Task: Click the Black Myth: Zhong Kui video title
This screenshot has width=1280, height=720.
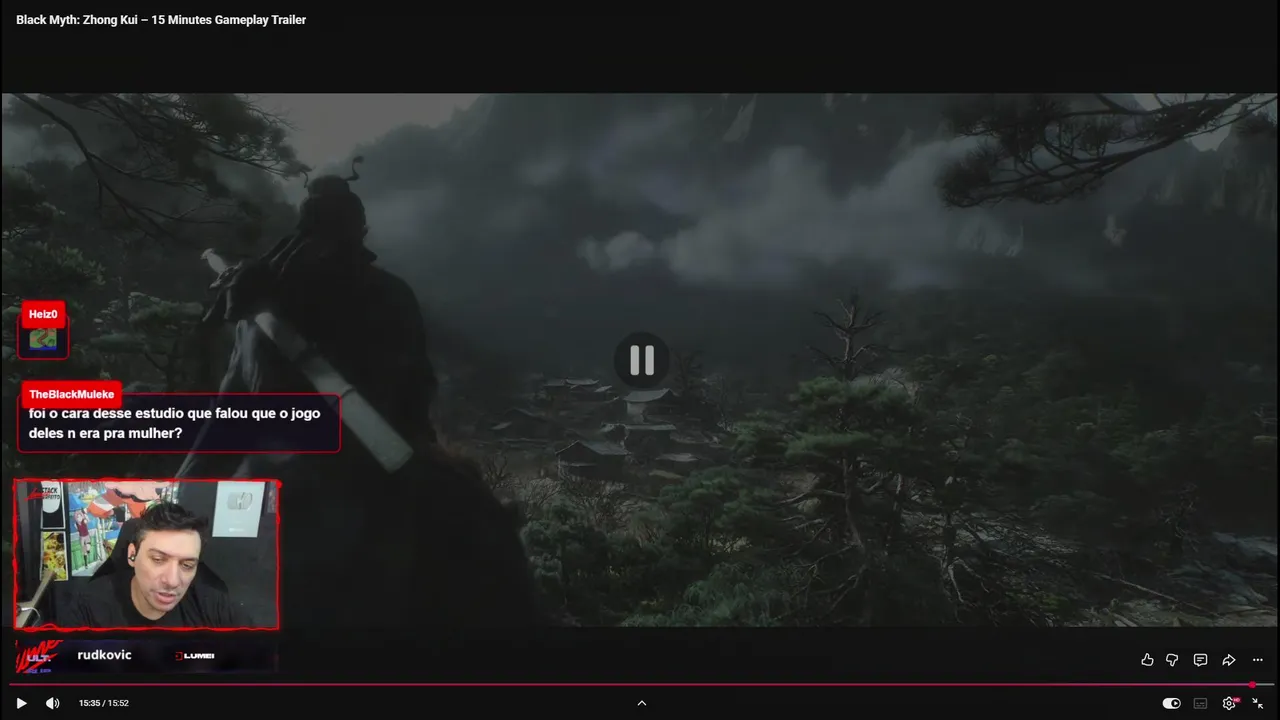Action: coord(161,20)
